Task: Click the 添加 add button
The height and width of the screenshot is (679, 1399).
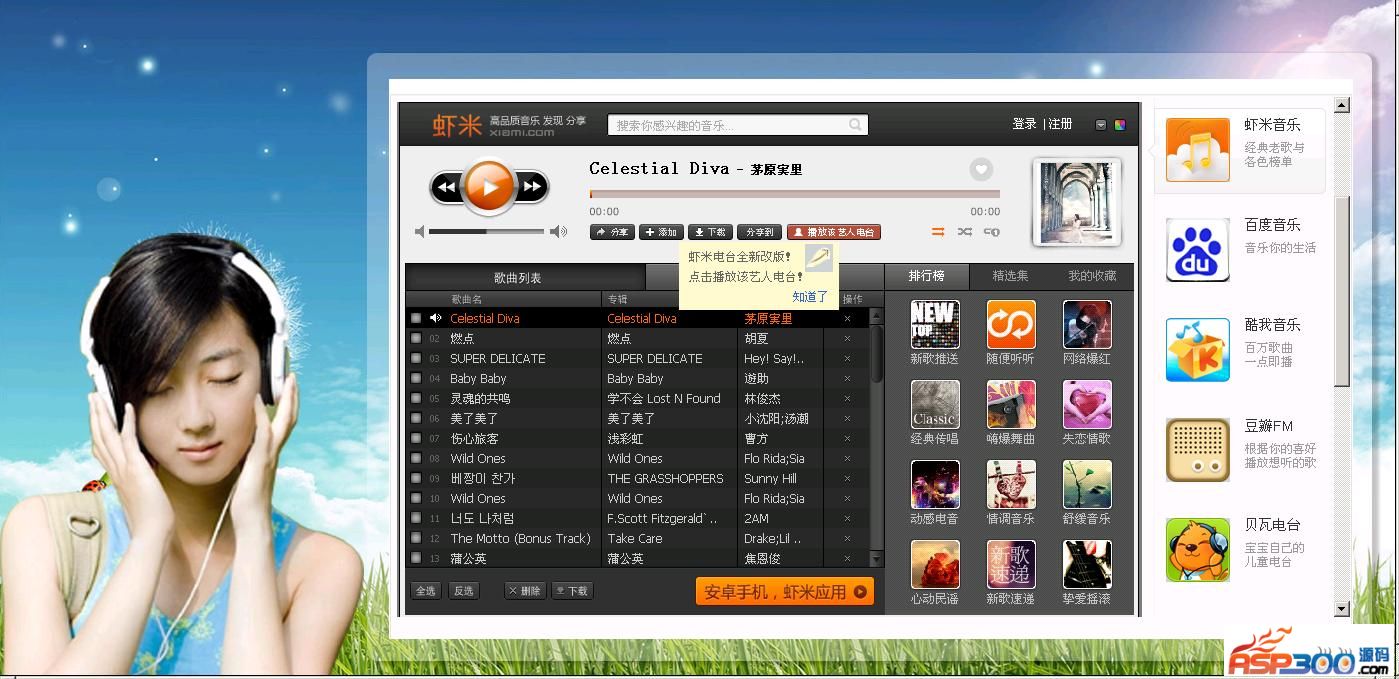Action: point(661,232)
